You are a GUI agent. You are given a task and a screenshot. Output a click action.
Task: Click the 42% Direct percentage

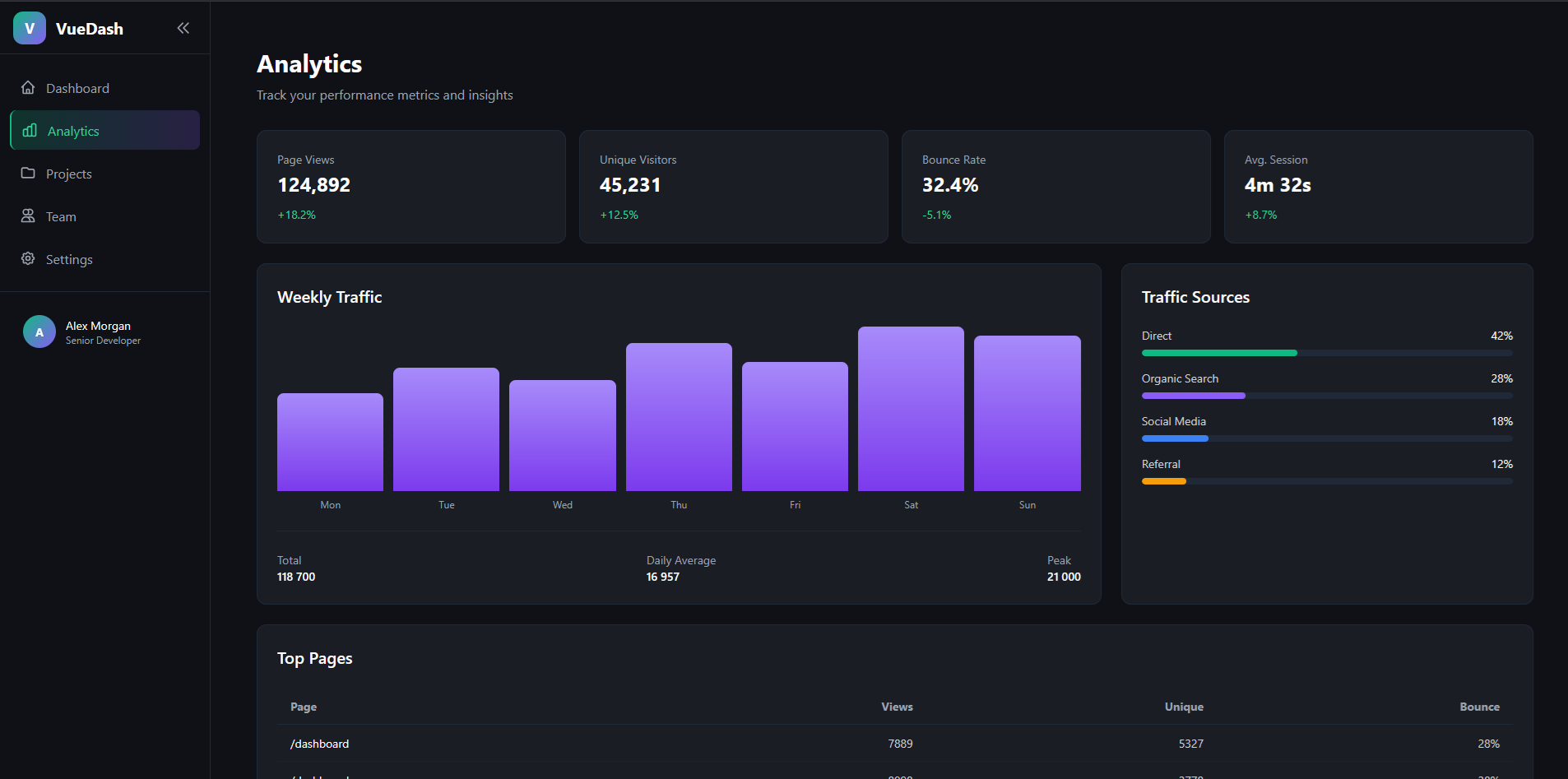[x=1502, y=336]
